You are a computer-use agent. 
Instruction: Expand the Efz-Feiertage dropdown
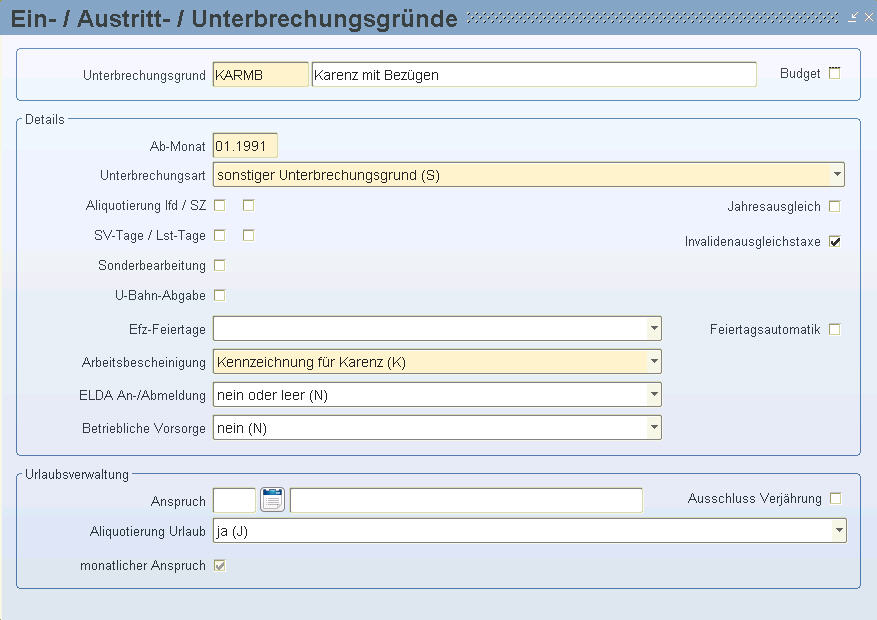pos(654,329)
